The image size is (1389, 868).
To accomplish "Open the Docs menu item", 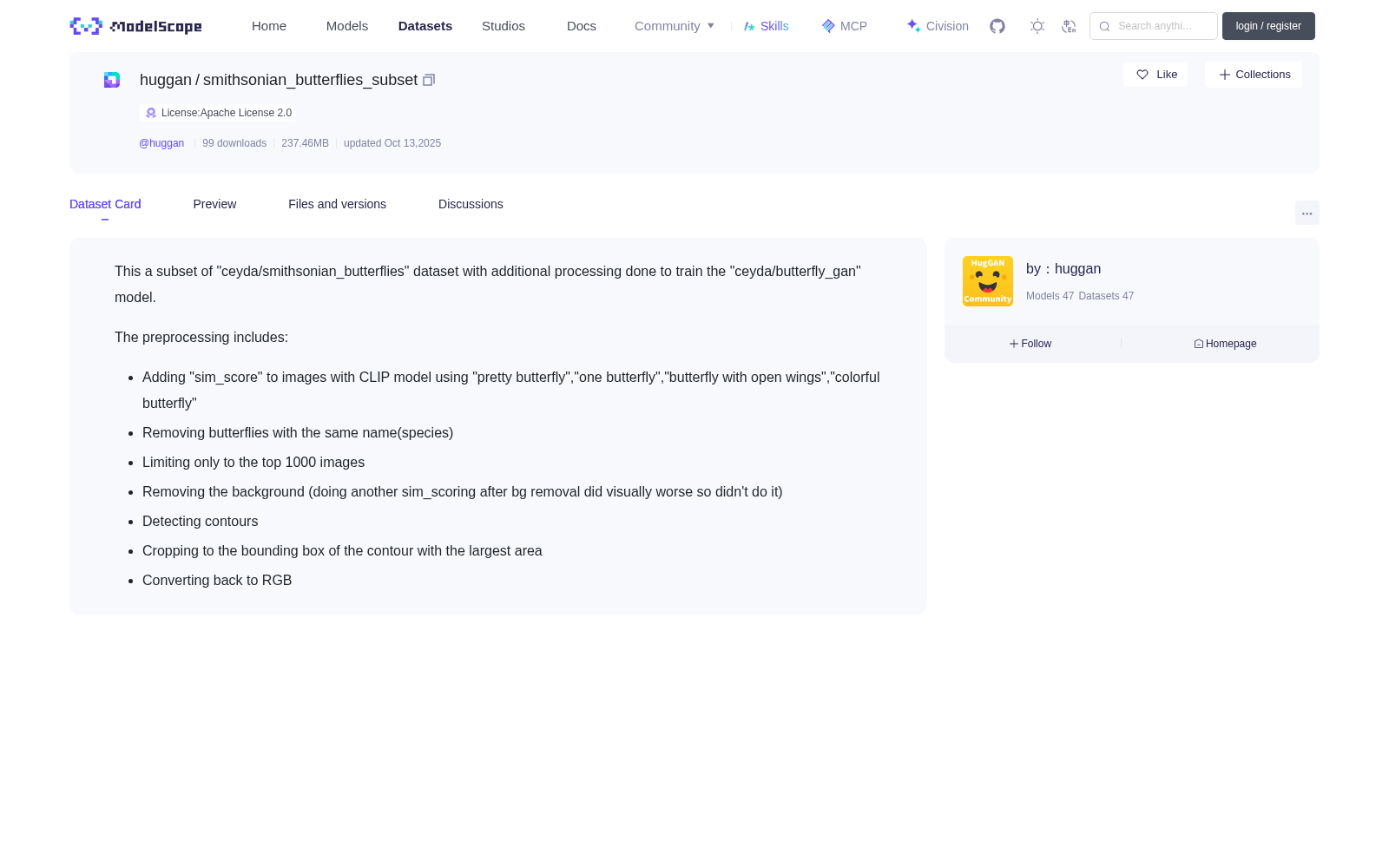I will click(x=582, y=26).
